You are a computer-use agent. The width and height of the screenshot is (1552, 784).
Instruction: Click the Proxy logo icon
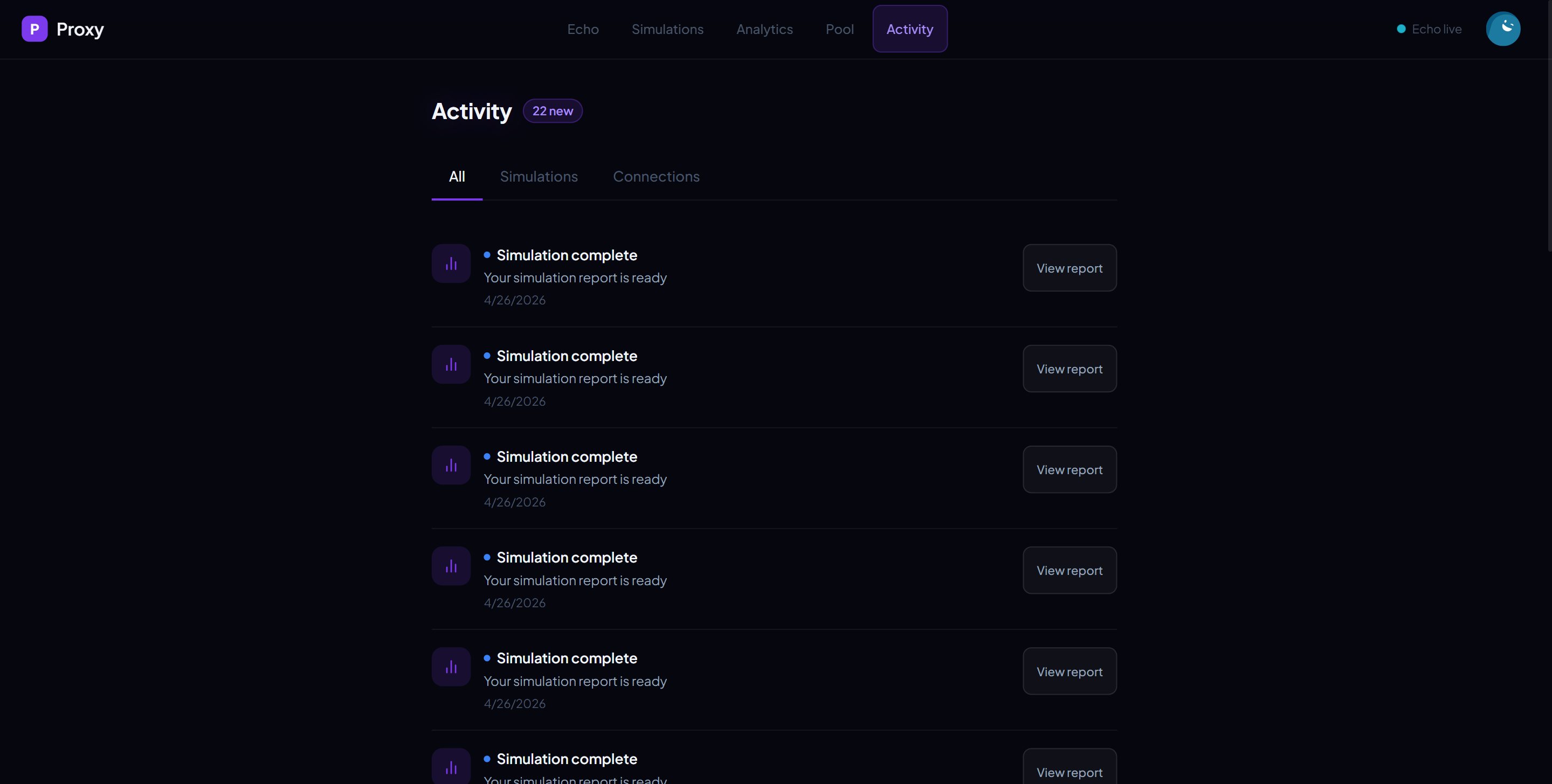tap(35, 29)
